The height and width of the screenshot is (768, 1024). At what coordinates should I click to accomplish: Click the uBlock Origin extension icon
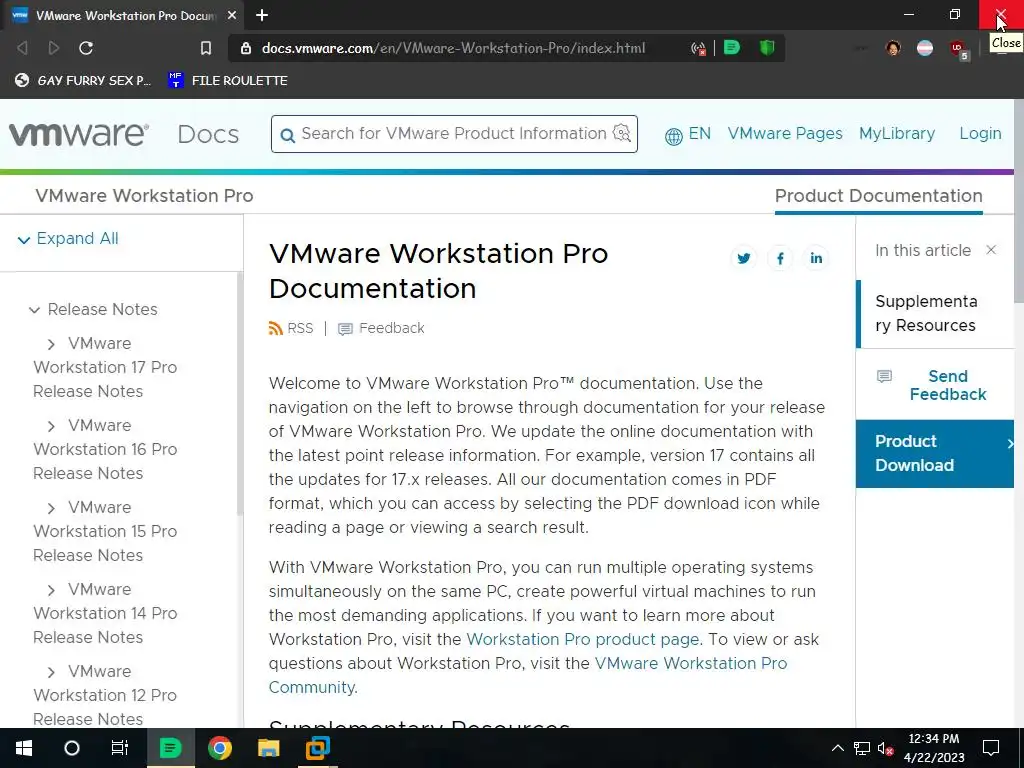click(959, 49)
